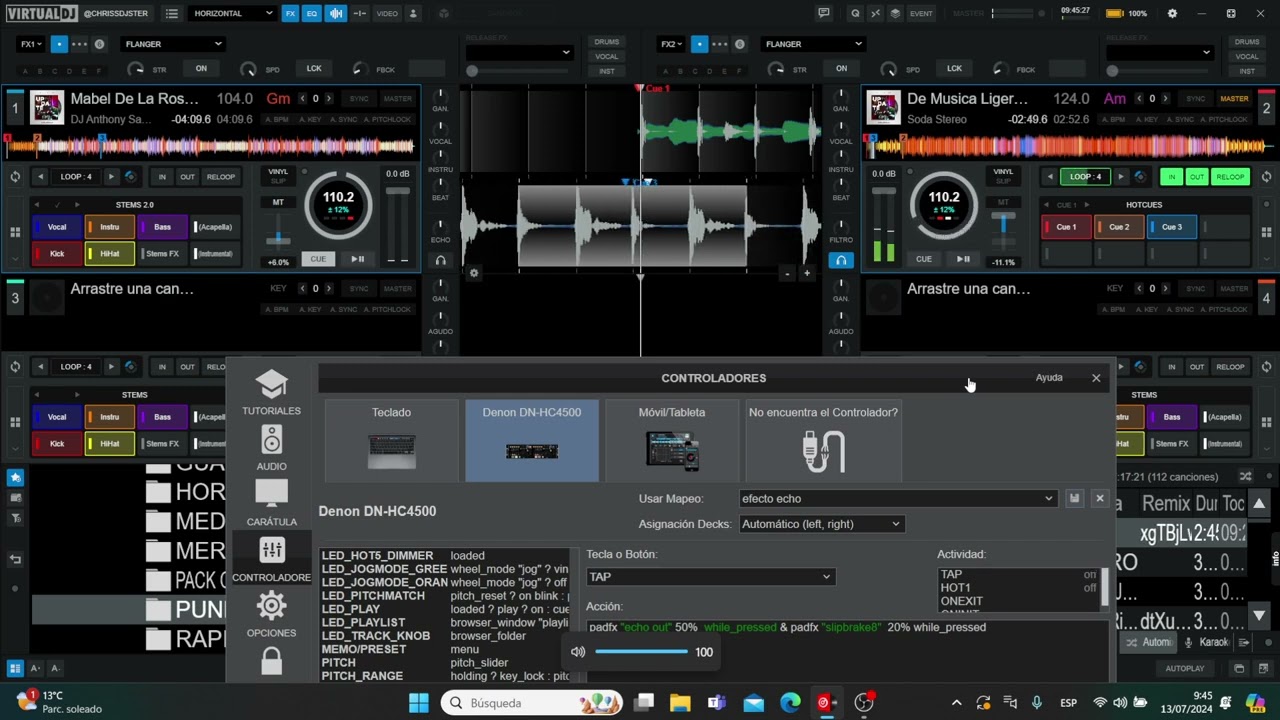The image size is (1280, 720).
Task: Click the volume slider showing 100
Action: [641, 652]
